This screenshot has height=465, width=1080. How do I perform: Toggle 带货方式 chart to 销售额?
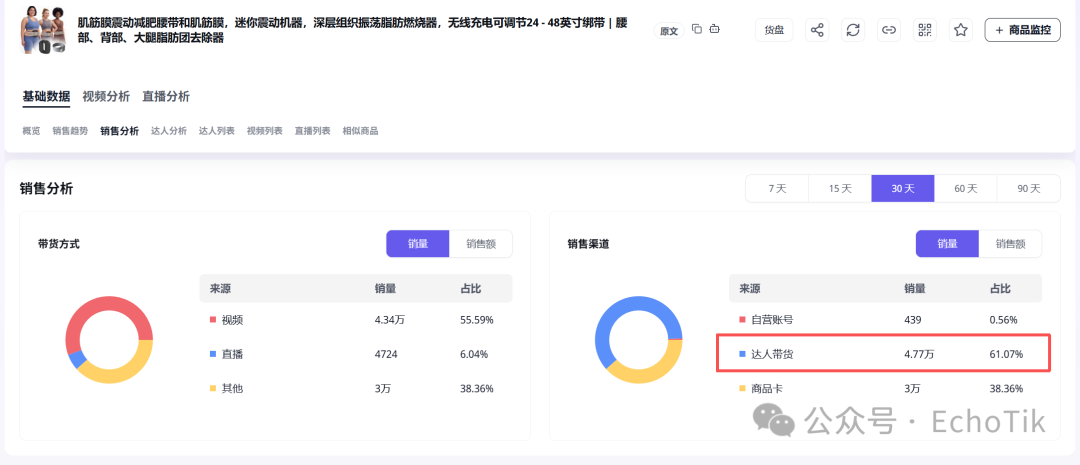point(481,244)
